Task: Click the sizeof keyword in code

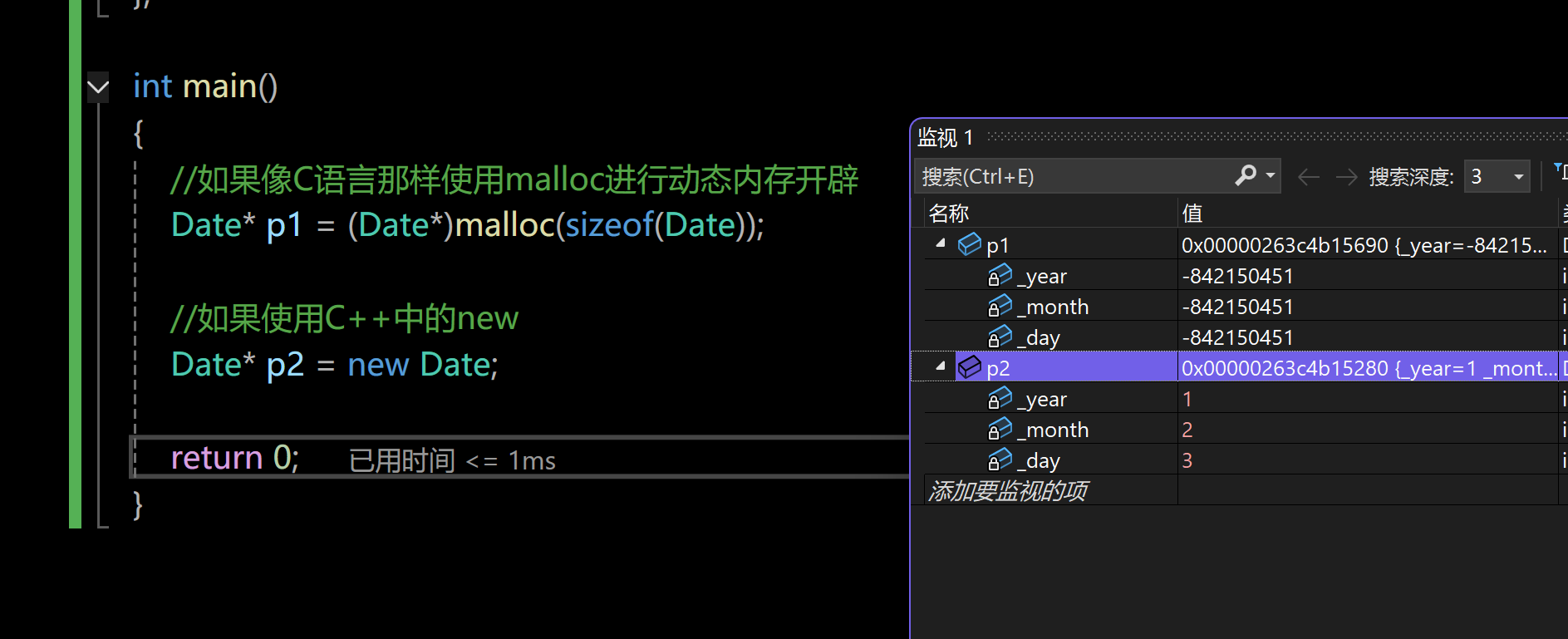Action: pyautogui.click(x=609, y=225)
